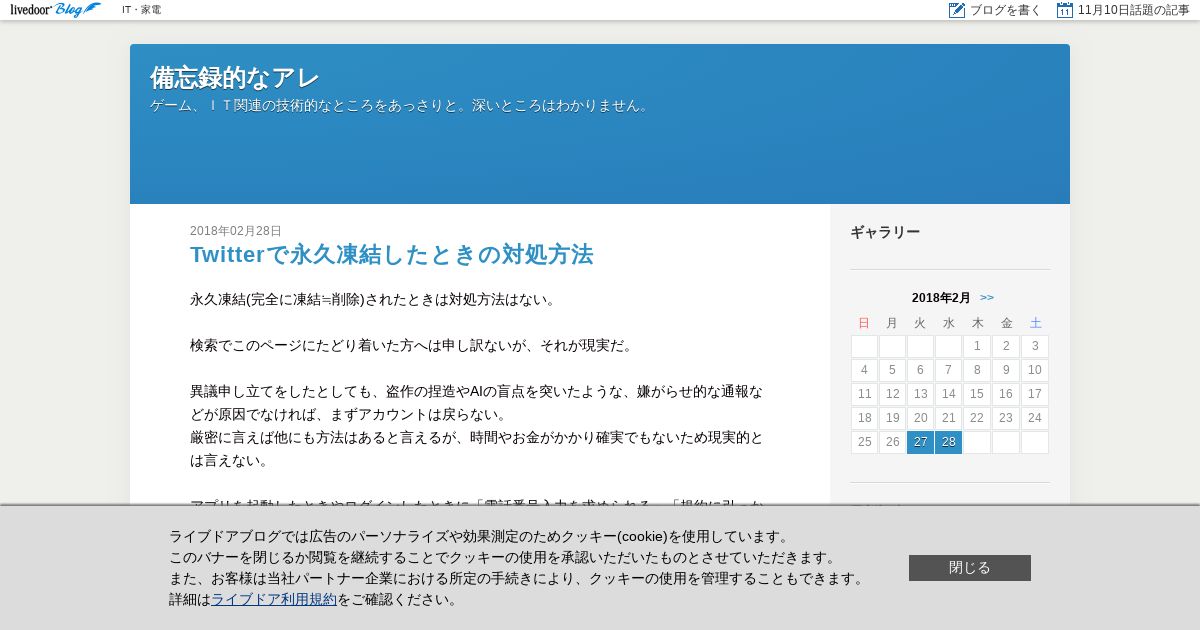Open article Twitterで永久凍結したときの対処方法

(x=392, y=255)
